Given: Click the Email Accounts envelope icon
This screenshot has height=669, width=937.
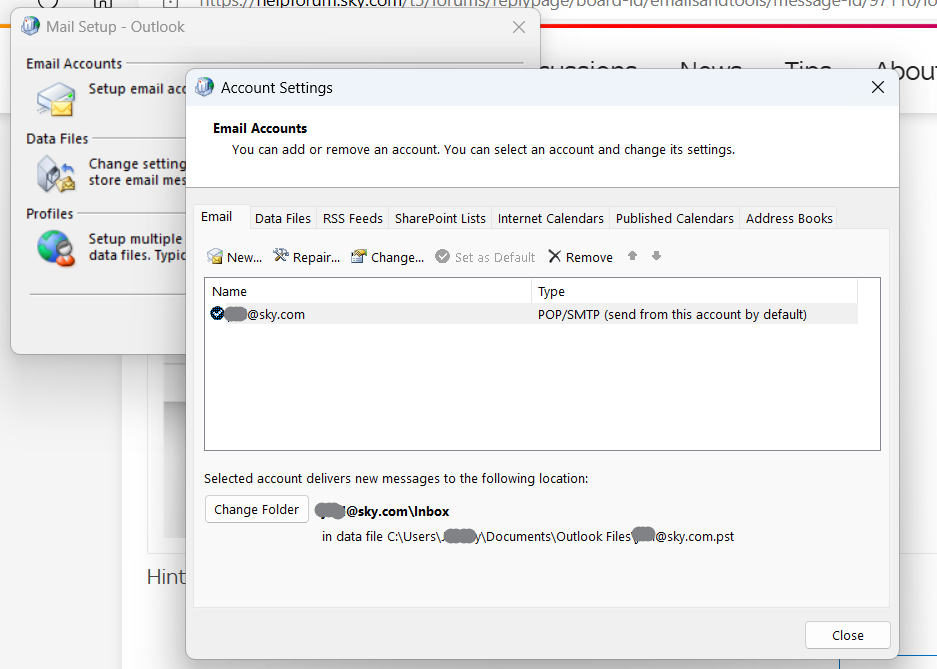Looking at the screenshot, I should pyautogui.click(x=56, y=99).
